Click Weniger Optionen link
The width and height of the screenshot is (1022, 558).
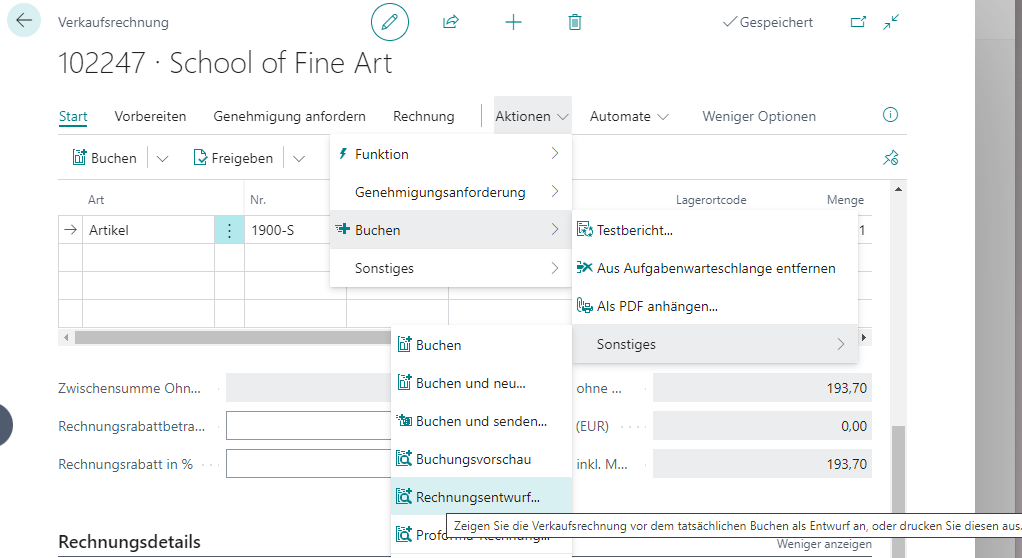(x=758, y=116)
